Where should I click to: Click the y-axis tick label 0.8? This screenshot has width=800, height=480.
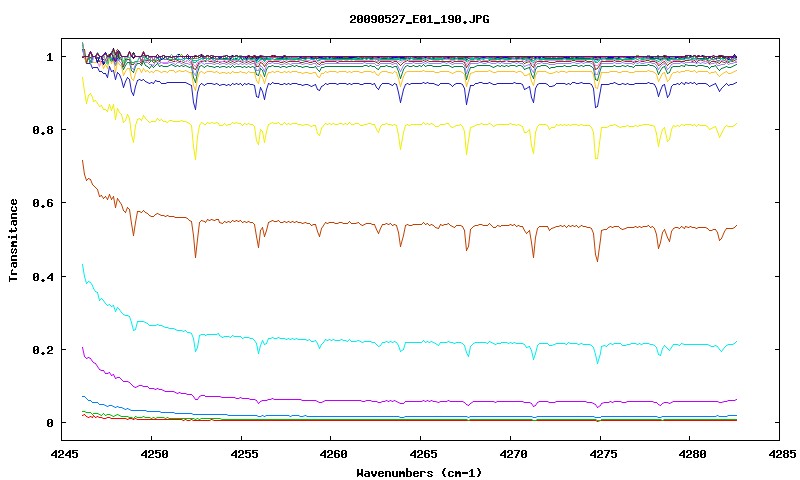point(43,130)
